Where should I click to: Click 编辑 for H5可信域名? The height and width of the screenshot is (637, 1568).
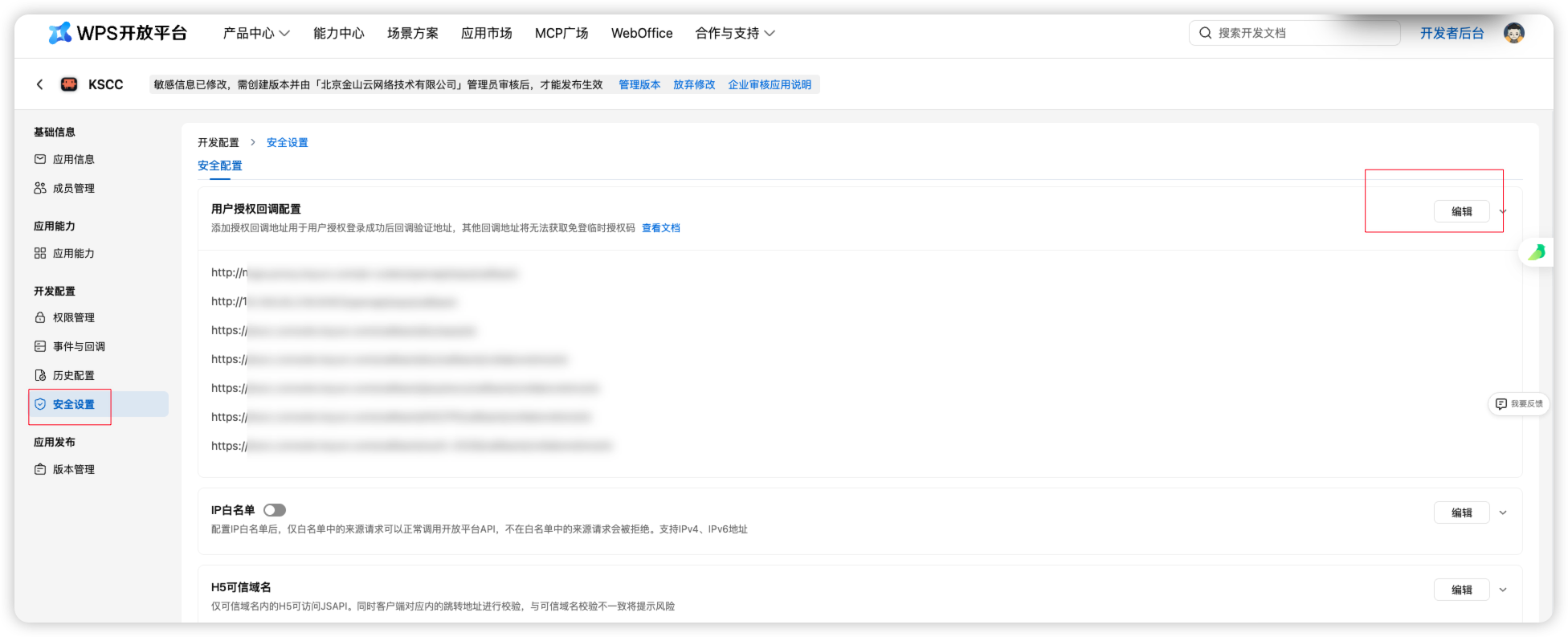(x=1462, y=590)
